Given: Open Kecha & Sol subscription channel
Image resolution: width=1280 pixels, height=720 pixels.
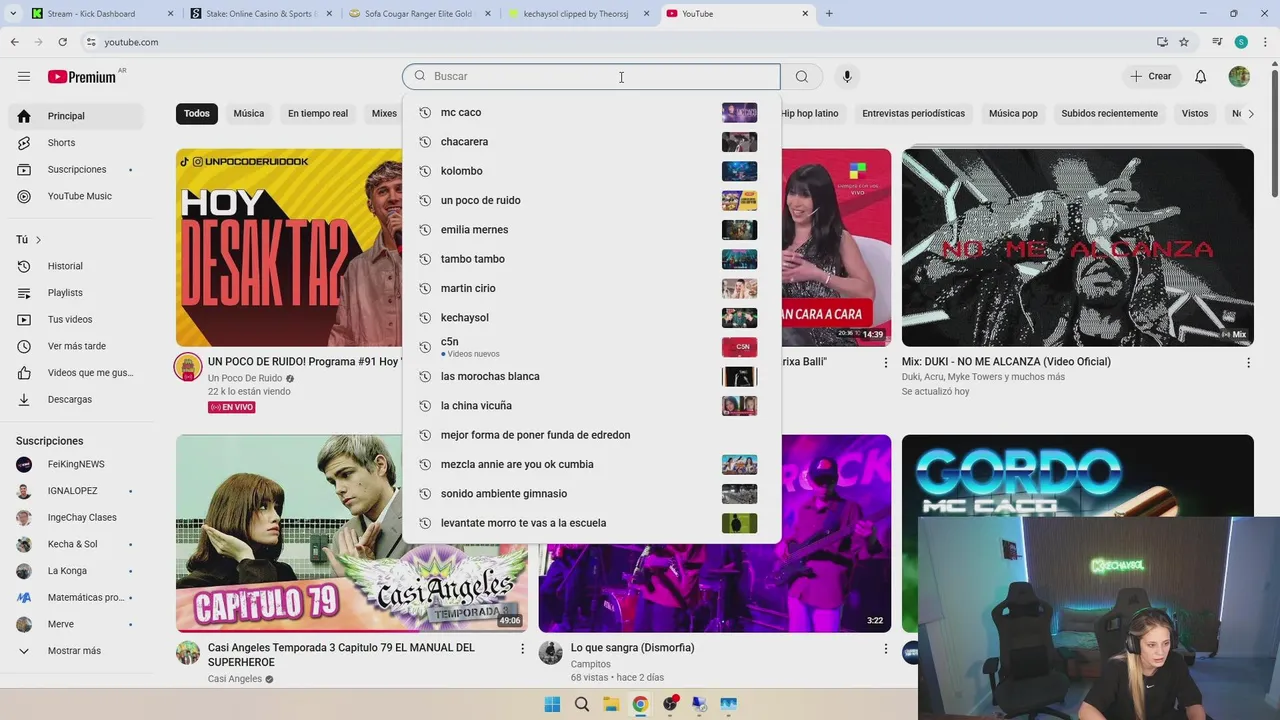Looking at the screenshot, I should pyautogui.click(x=76, y=544).
